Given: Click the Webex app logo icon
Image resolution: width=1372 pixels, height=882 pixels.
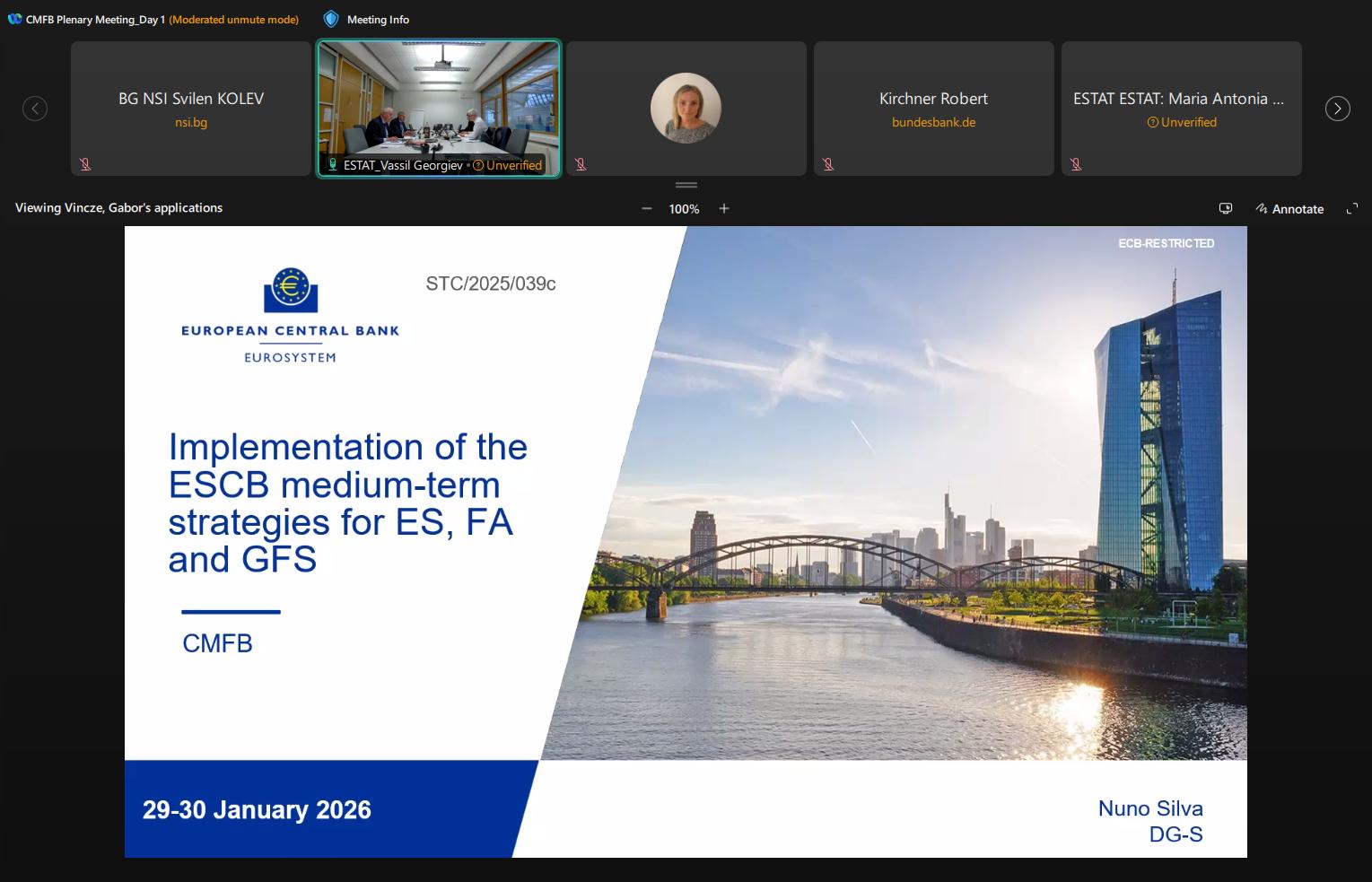Looking at the screenshot, I should 14,19.
